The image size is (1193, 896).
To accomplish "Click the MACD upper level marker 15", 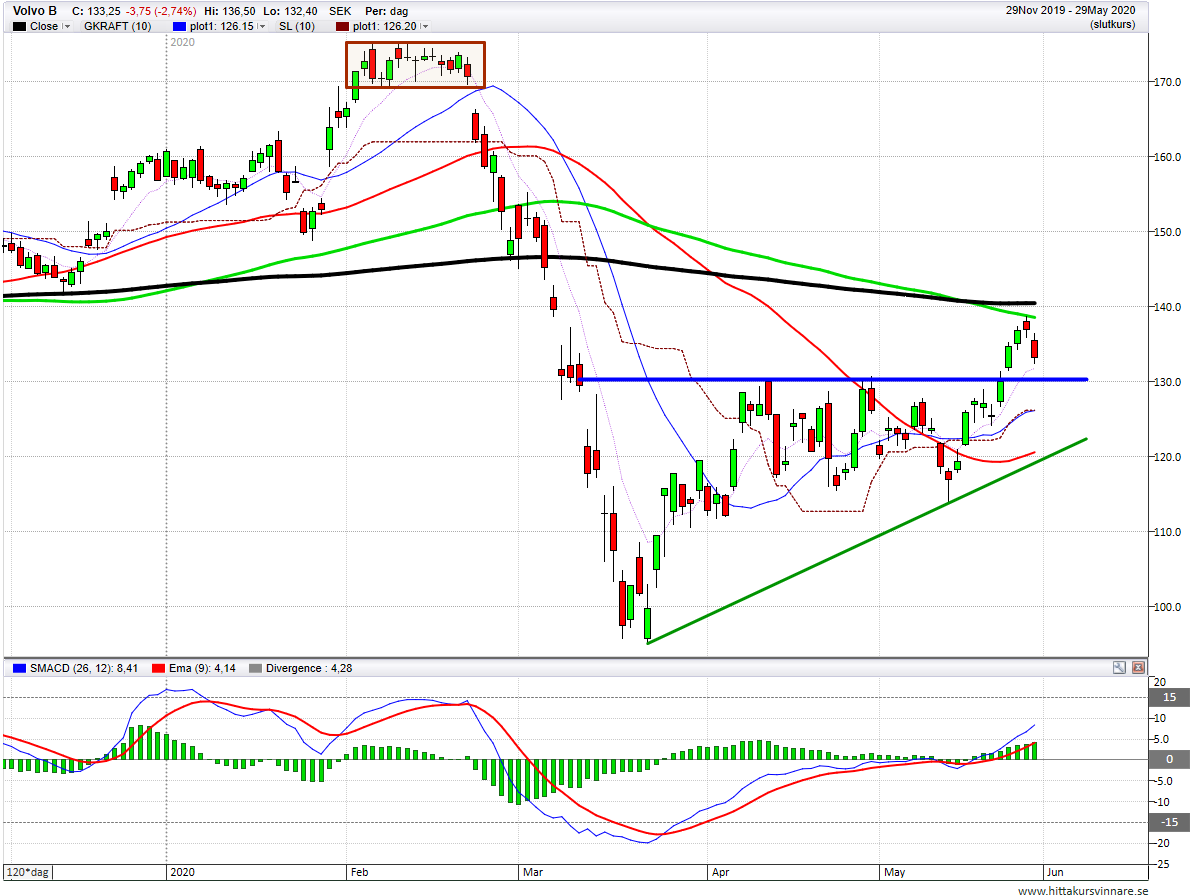I will click(x=1169, y=697).
